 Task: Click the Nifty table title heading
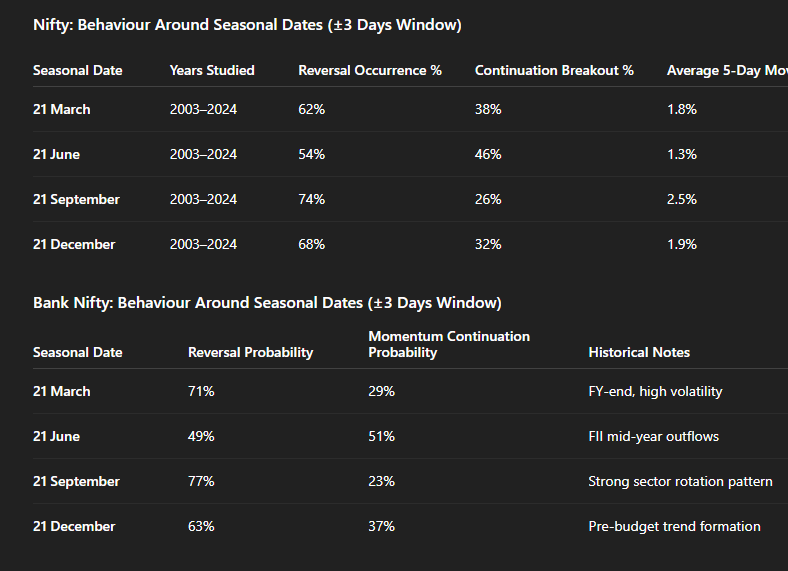[247, 25]
